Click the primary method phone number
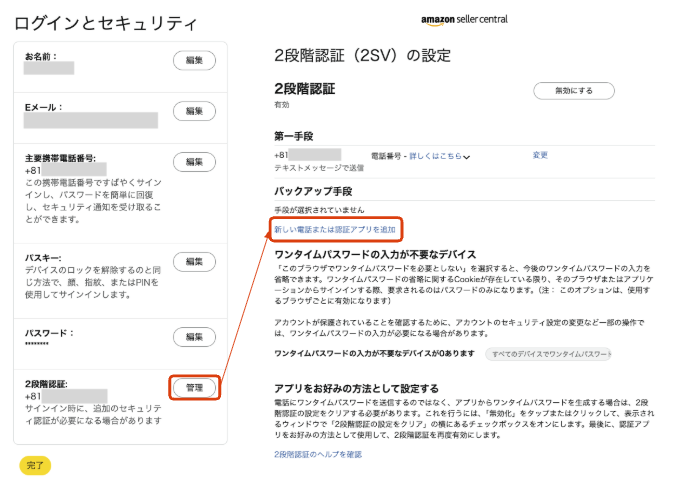Viewport: 676px width, 486px height. click(307, 155)
